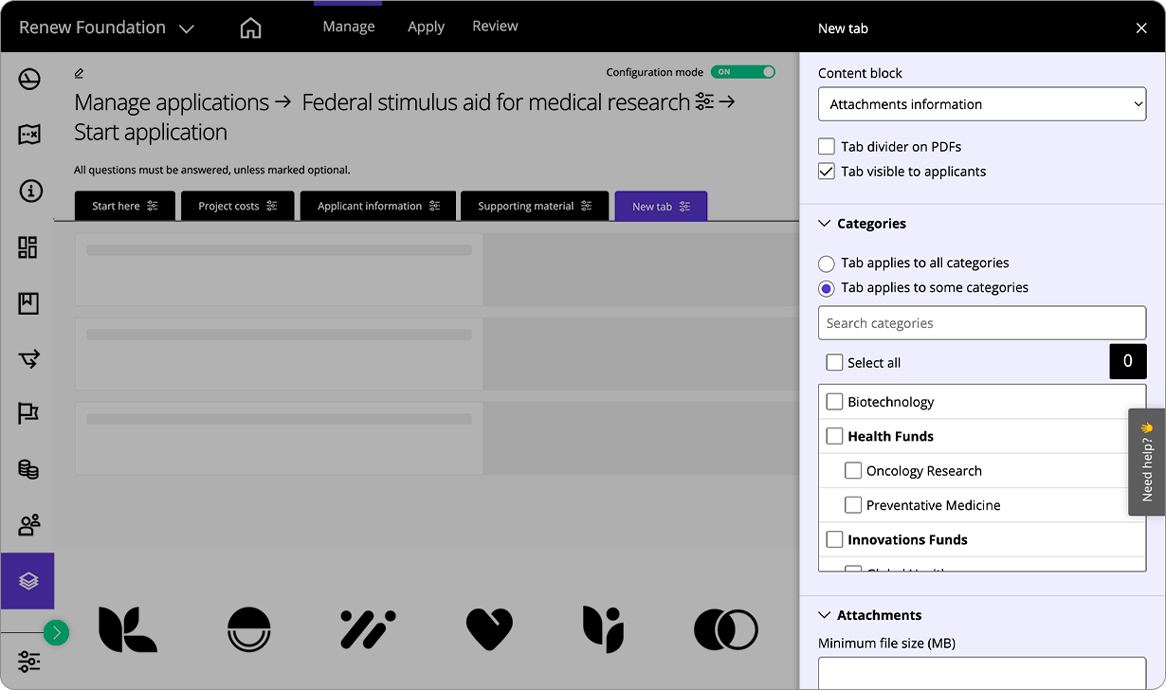Image resolution: width=1166 pixels, height=690 pixels.
Task: Open the Content block dropdown
Action: click(981, 104)
